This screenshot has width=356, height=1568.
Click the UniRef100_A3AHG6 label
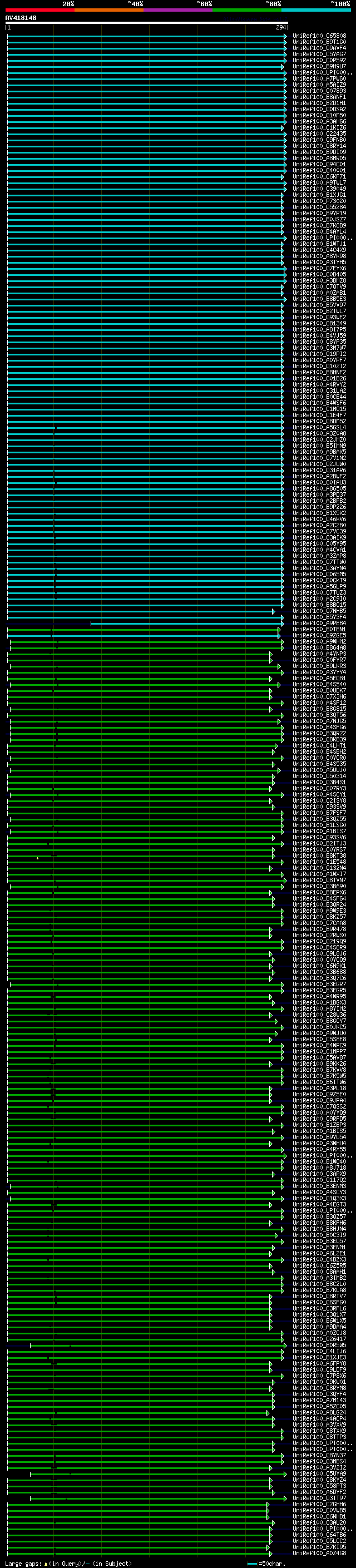(319, 122)
